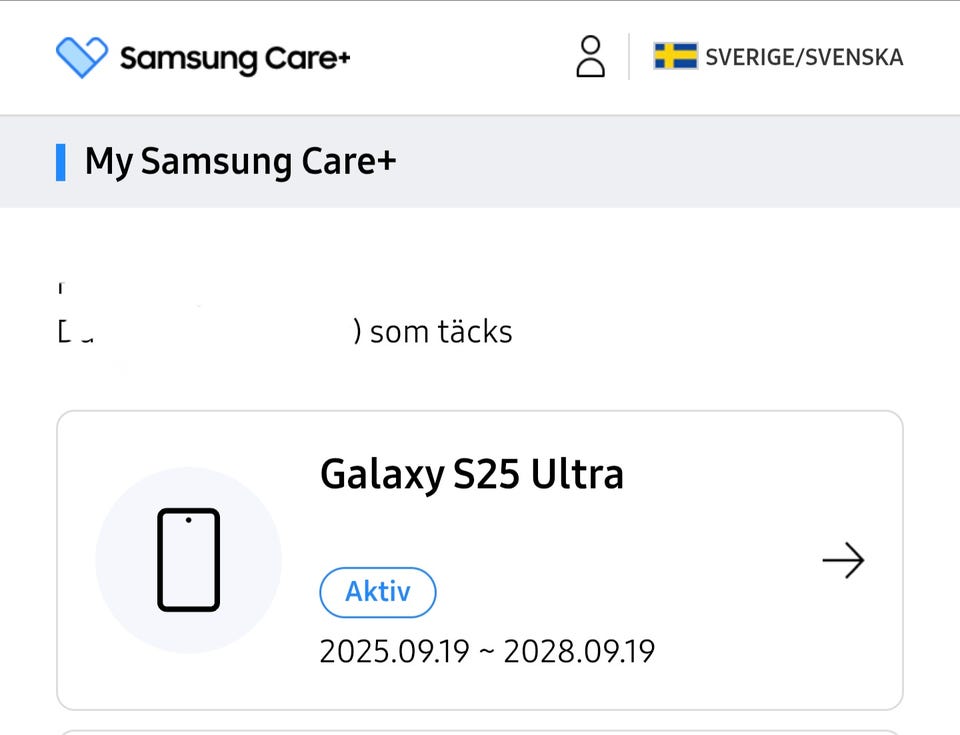Click the Samsung Care+ wordmark text
Viewport: 960px width, 735px height.
click(x=235, y=58)
